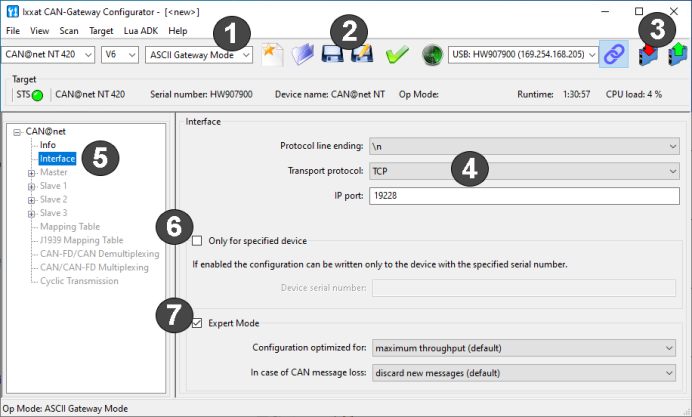Enable the Only for specified device checkbox
The width and height of the screenshot is (692, 417).
pos(197,241)
